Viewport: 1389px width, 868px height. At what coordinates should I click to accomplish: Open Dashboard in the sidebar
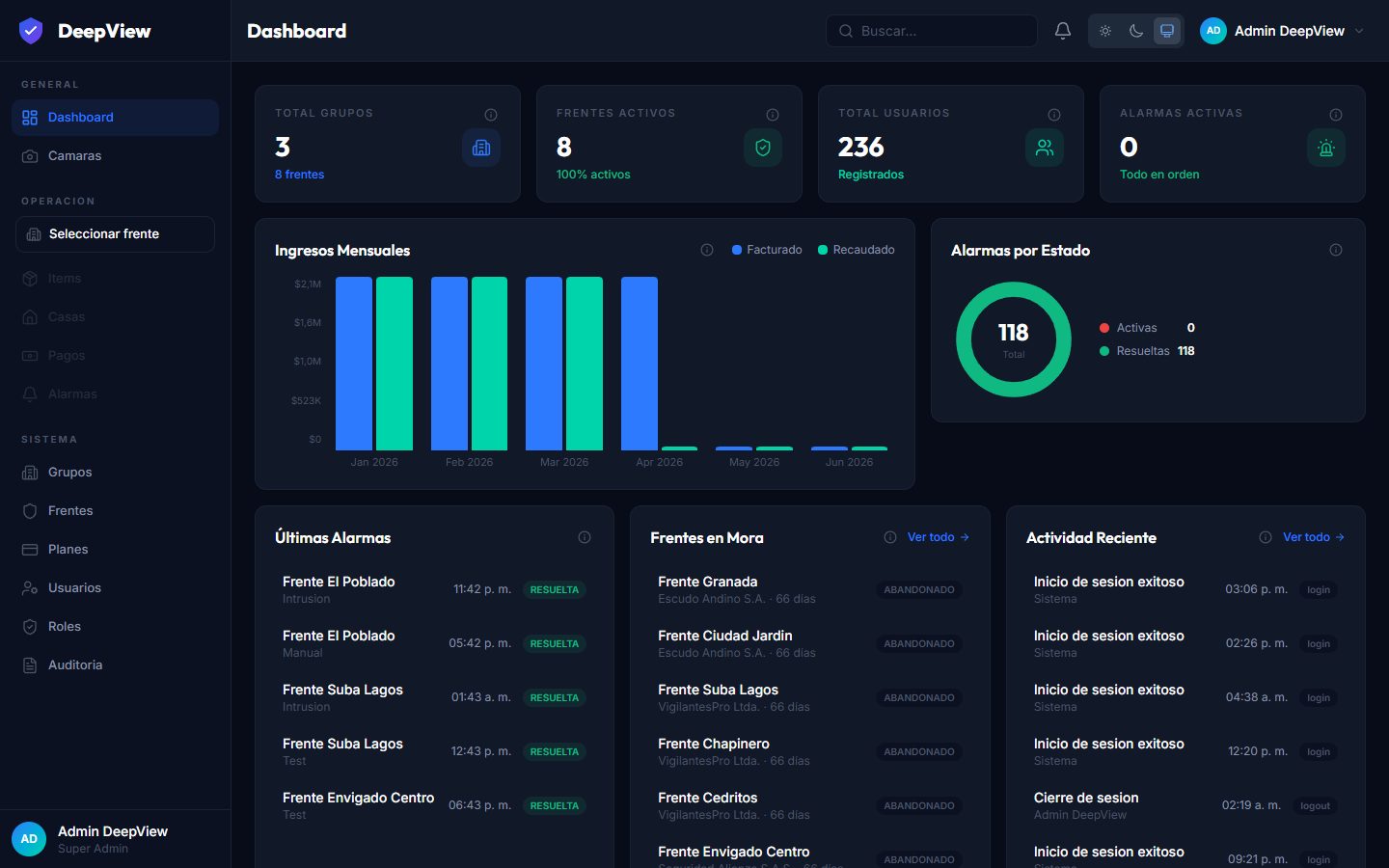115,118
